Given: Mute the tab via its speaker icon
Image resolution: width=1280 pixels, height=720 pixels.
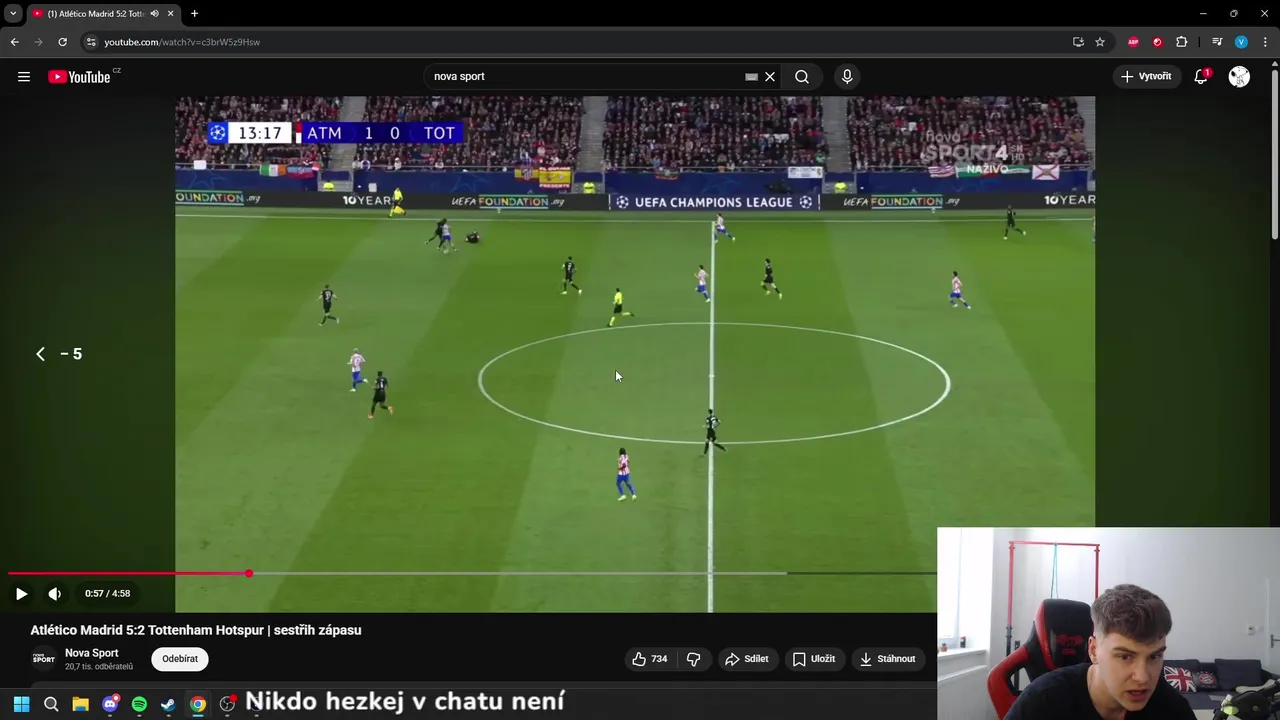Looking at the screenshot, I should click(154, 14).
